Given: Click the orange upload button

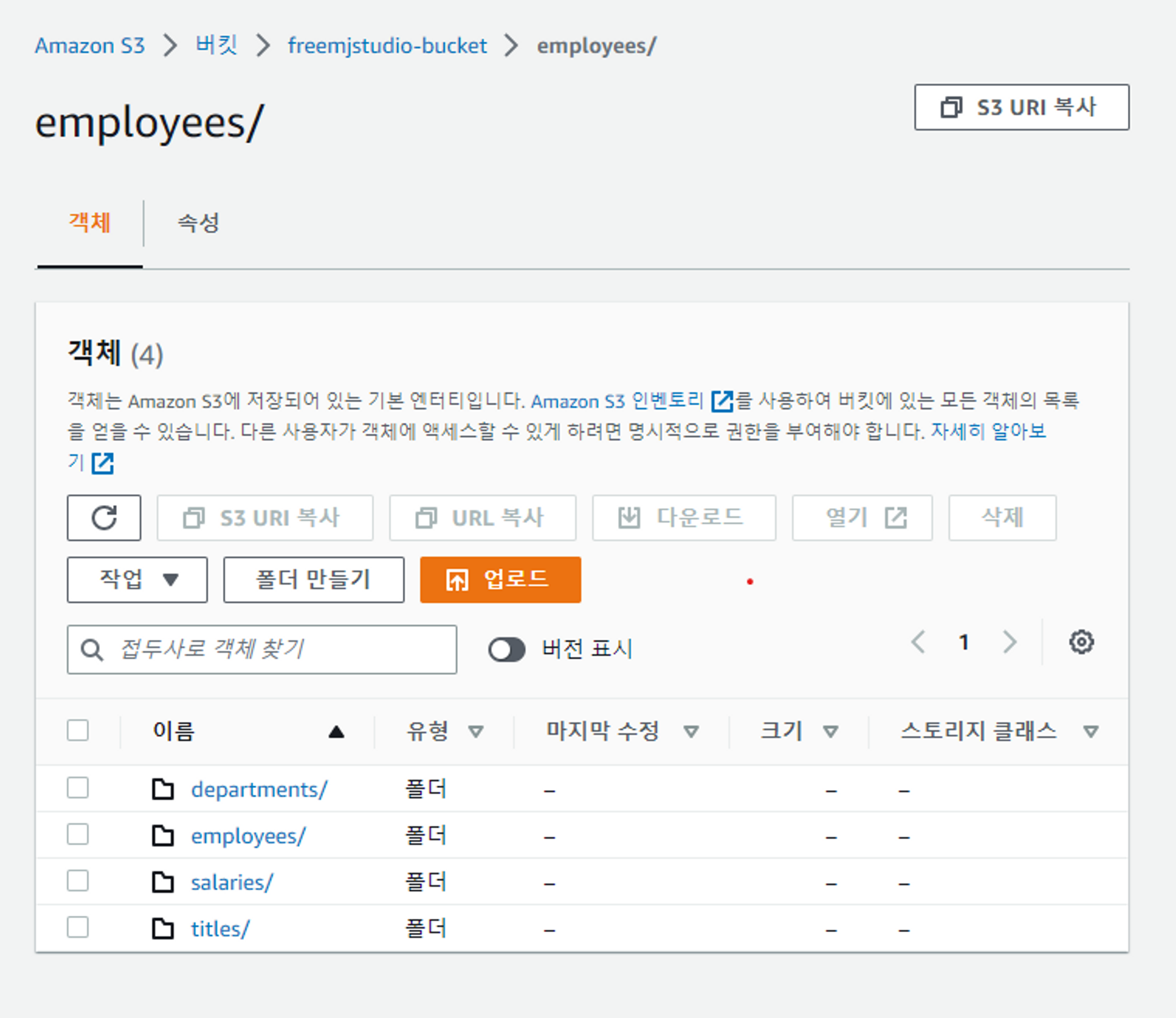Looking at the screenshot, I should point(500,580).
